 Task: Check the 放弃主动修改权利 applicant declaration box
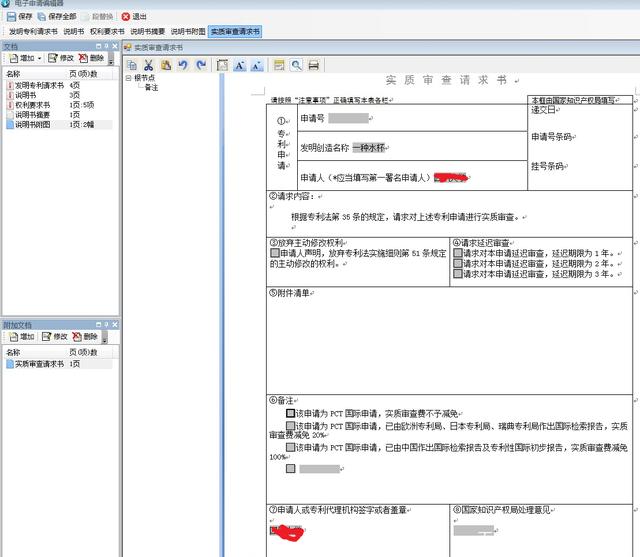point(275,253)
